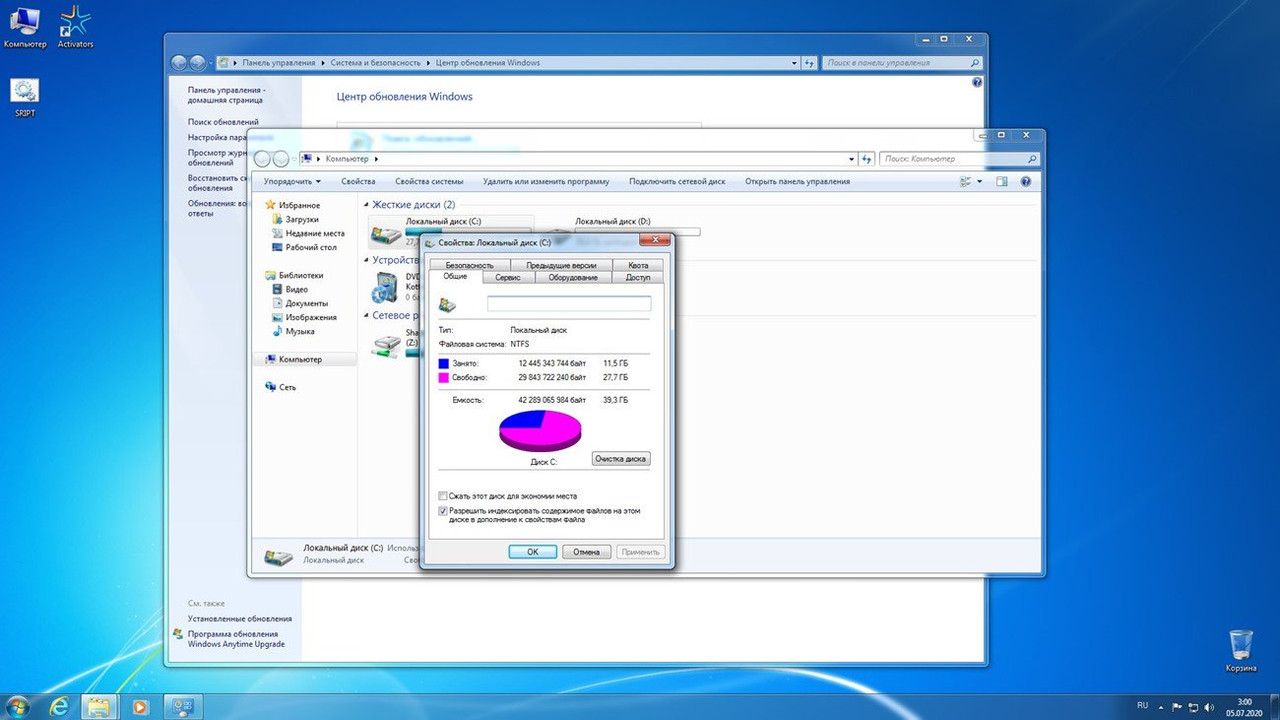Select Недавние места in navigation pane
1280x720 pixels.
308,233
